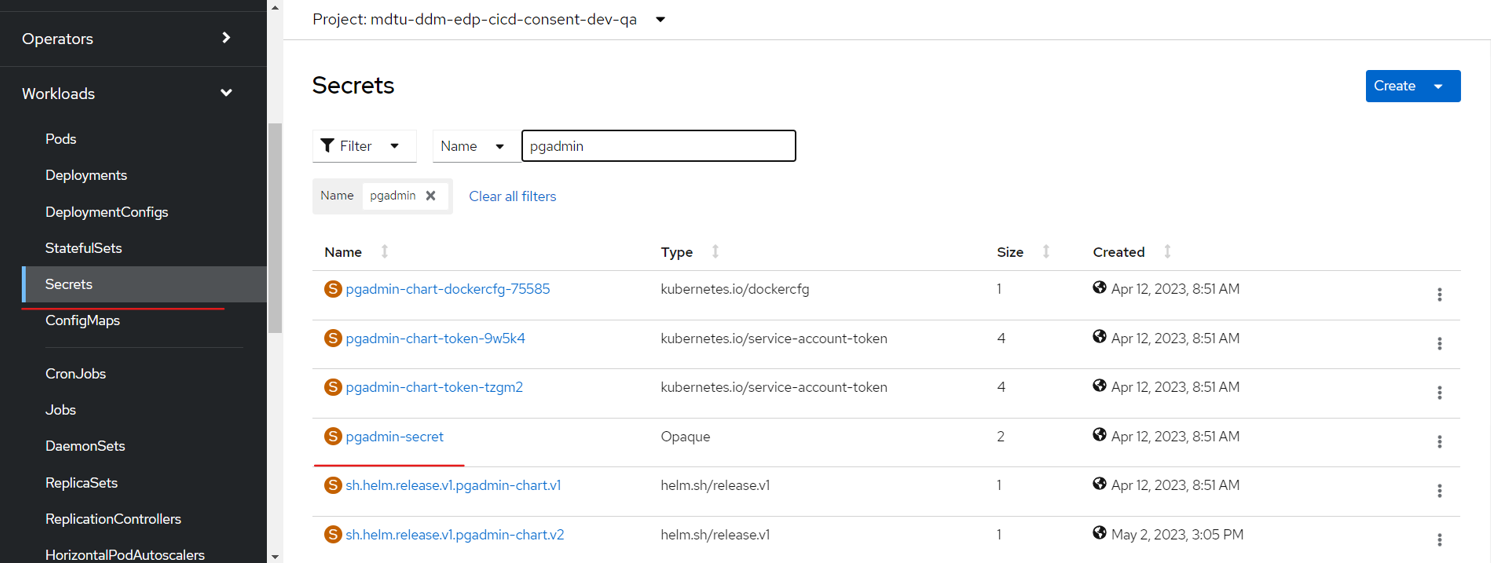Go to ConfigMaps in sidebar
Image resolution: width=1491 pixels, height=563 pixels.
pyautogui.click(x=83, y=321)
